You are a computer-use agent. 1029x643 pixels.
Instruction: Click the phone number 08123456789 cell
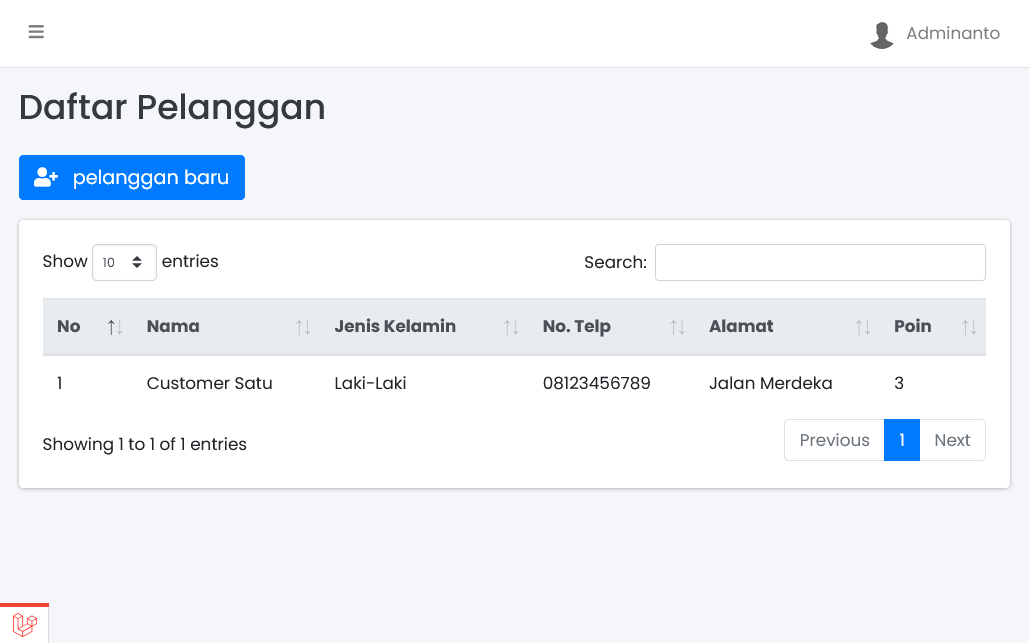(596, 383)
